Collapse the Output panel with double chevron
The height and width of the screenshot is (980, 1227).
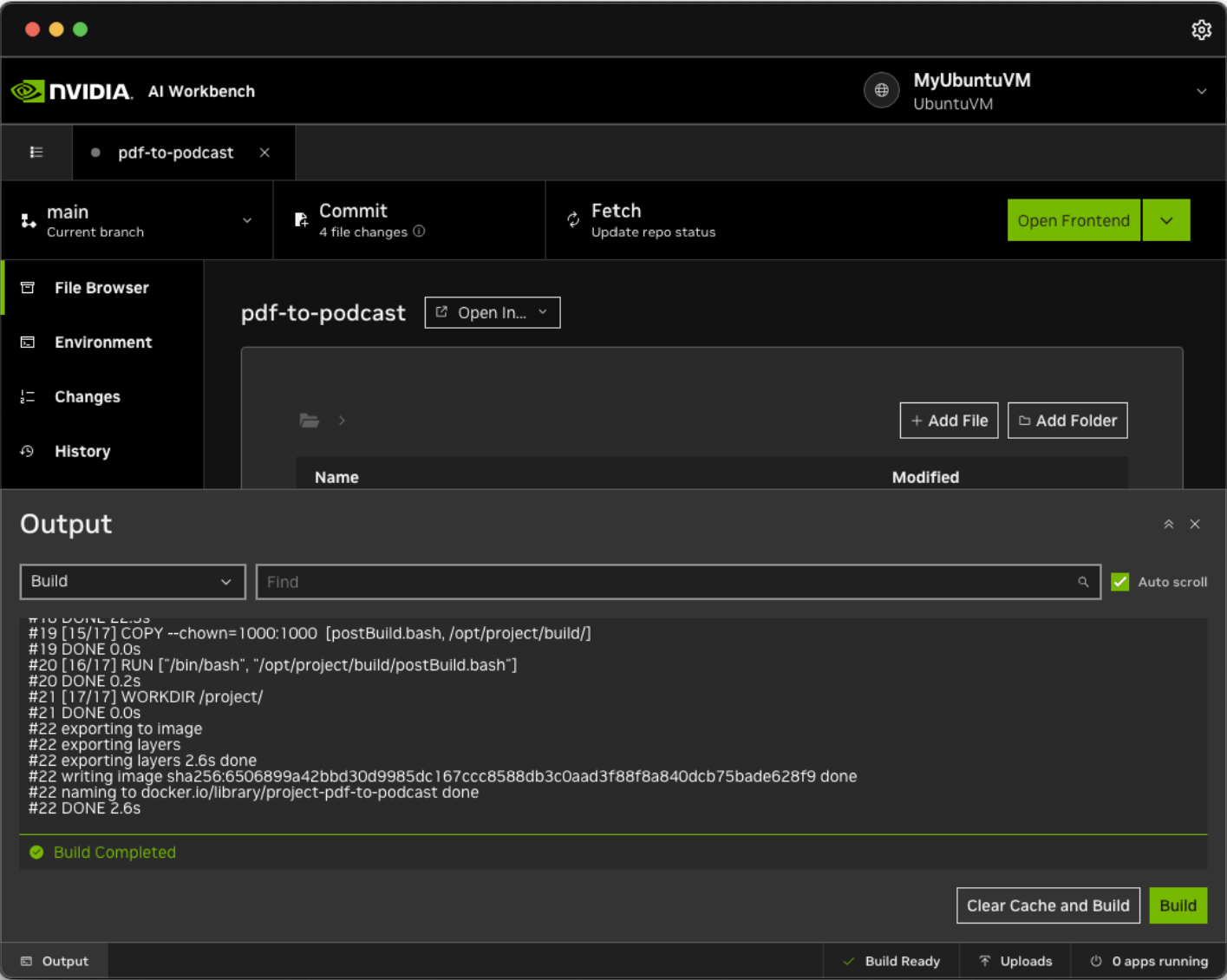pyautogui.click(x=1168, y=524)
